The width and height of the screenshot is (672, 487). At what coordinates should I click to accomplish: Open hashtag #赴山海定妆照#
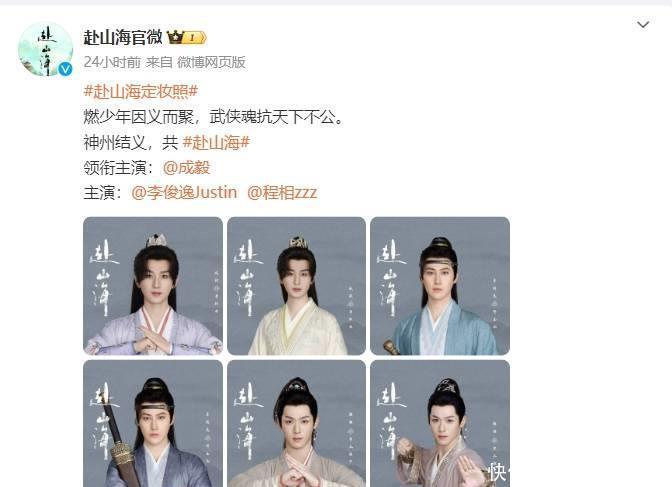pos(141,91)
